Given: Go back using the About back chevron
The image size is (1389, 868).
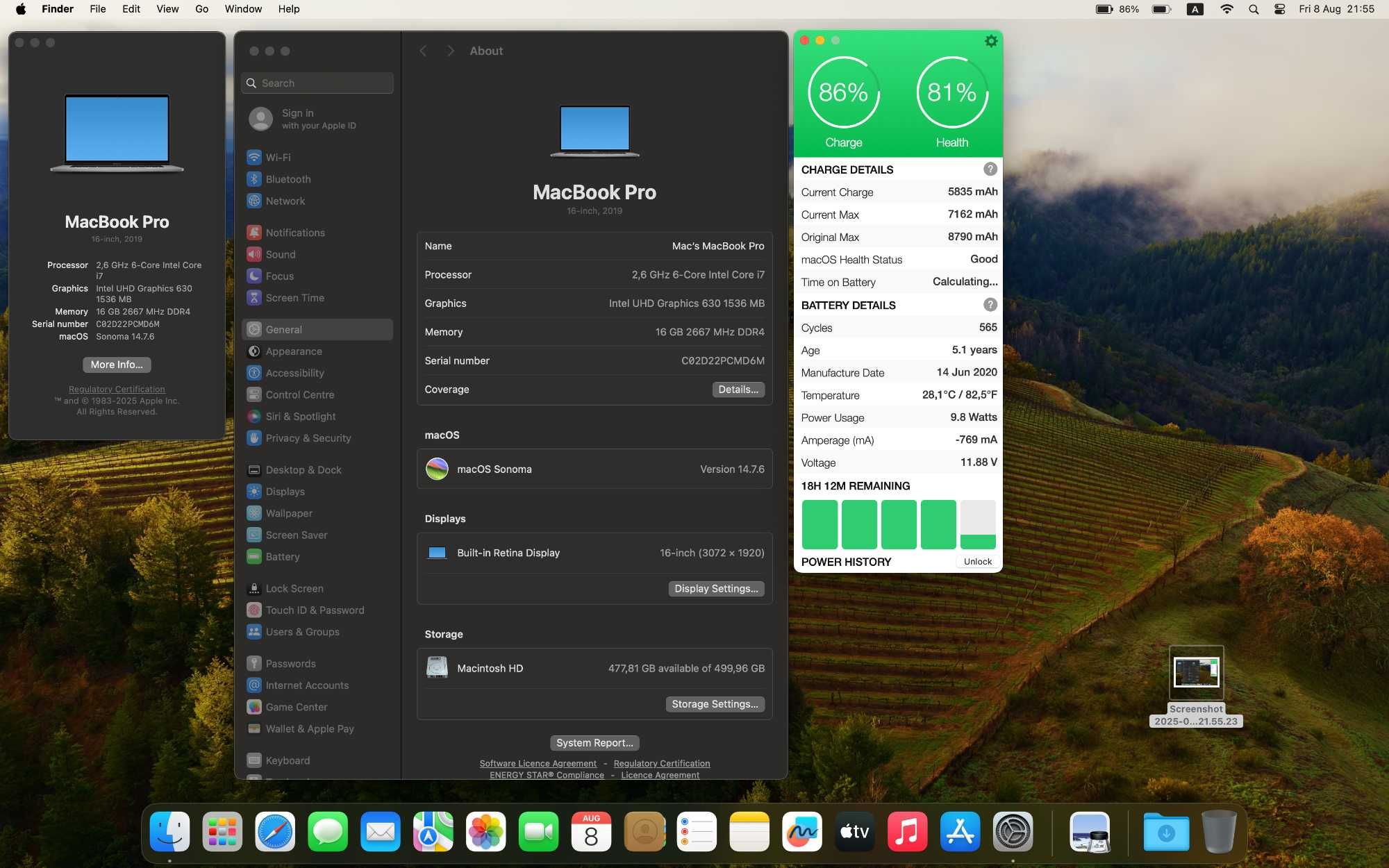Looking at the screenshot, I should (x=423, y=51).
